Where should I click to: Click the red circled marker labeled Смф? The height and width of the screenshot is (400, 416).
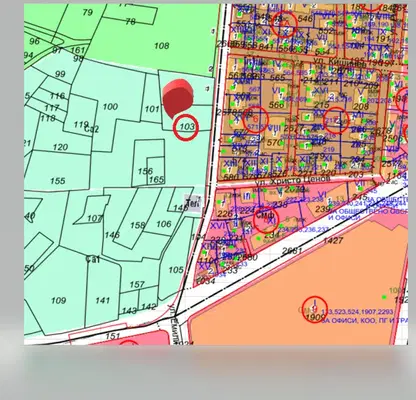pyautogui.click(x=266, y=220)
